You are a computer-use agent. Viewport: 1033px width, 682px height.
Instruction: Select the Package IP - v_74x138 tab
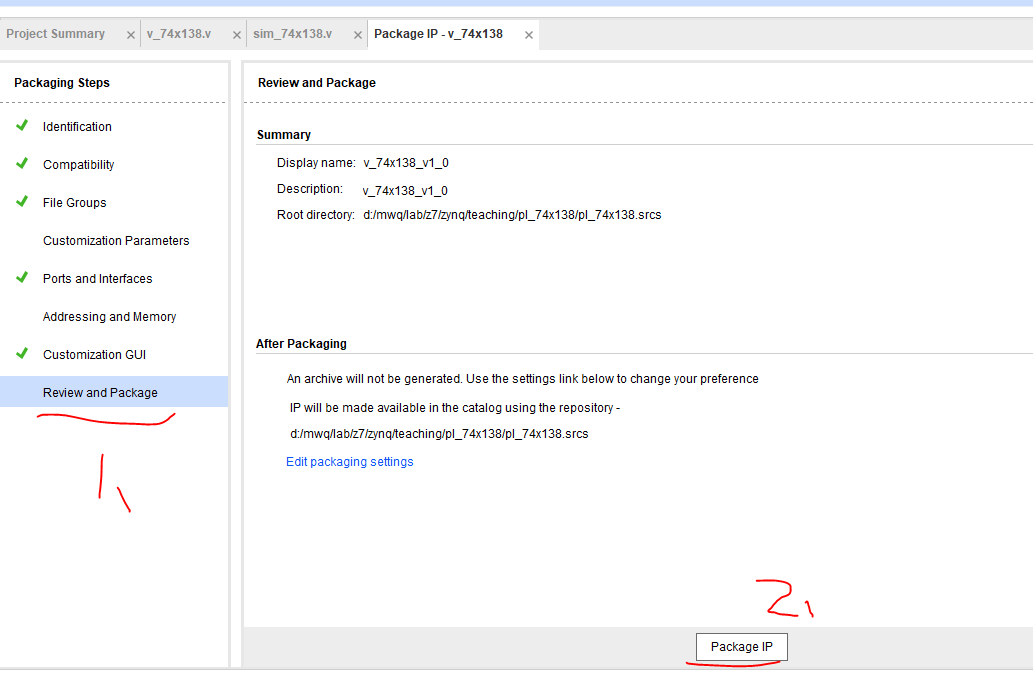coord(438,34)
